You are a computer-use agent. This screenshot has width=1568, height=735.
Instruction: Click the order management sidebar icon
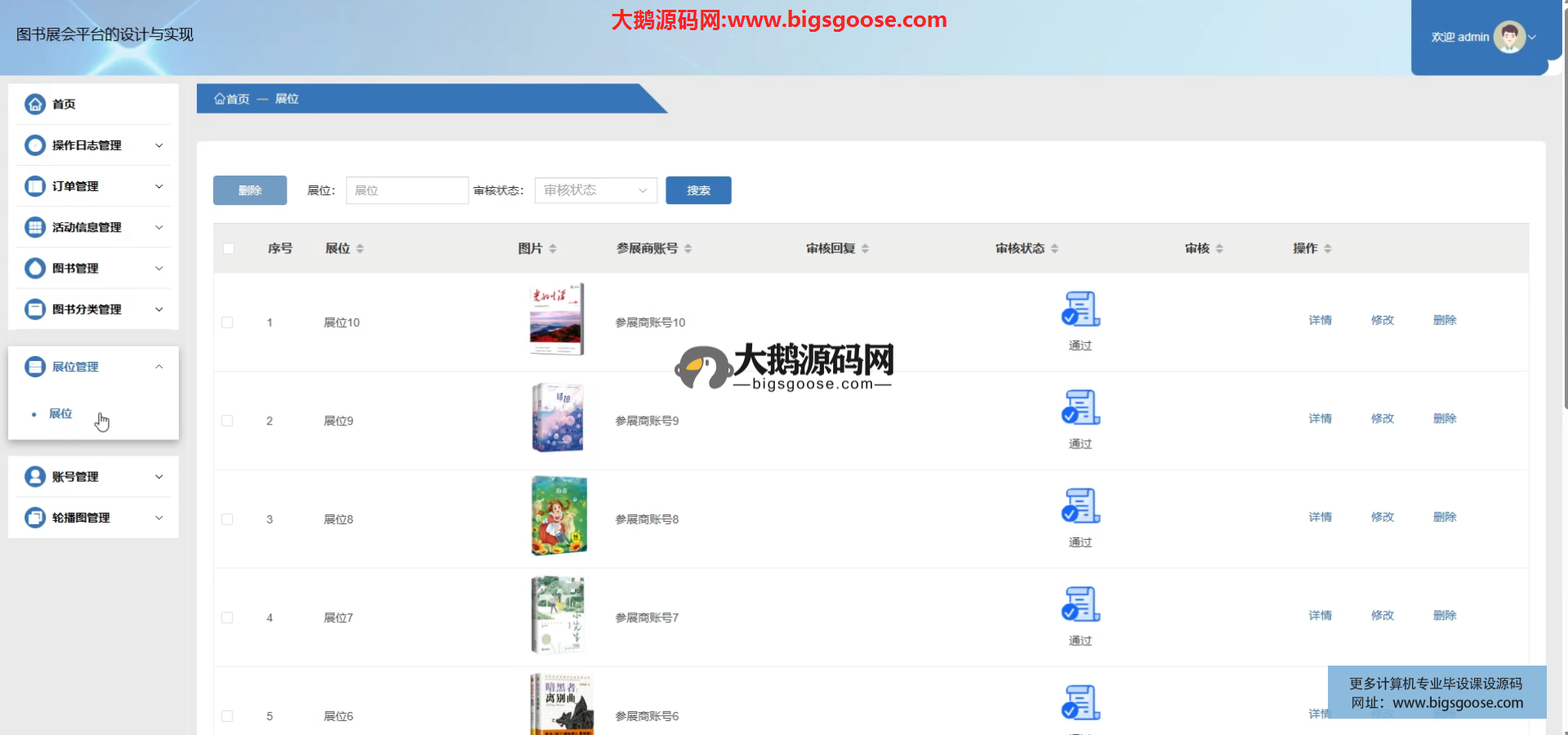click(35, 186)
